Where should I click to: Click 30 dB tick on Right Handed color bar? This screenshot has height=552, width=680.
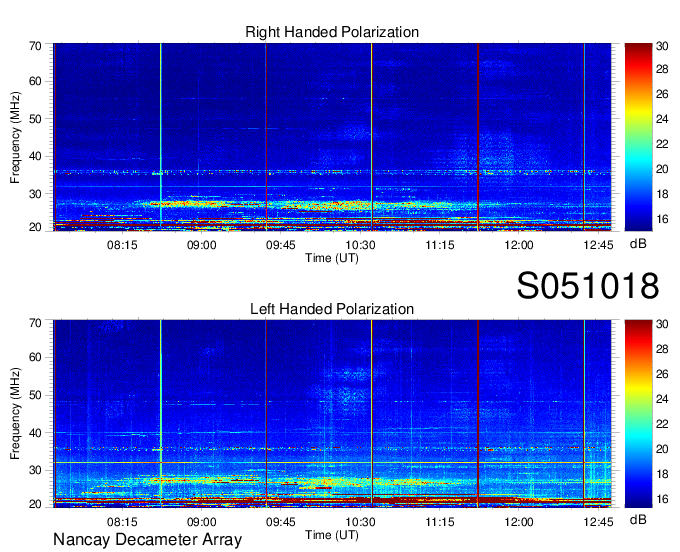pos(662,46)
